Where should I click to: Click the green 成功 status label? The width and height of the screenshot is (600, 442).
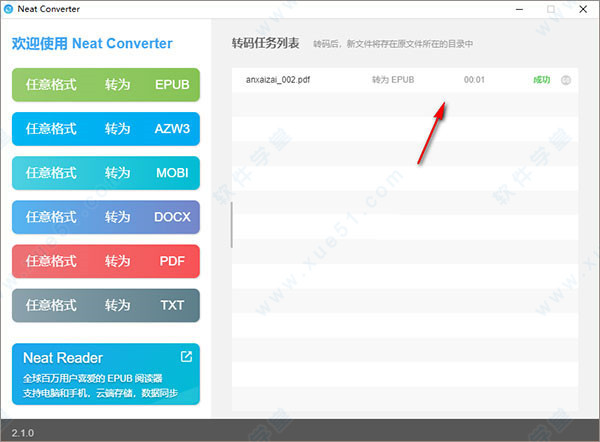(541, 79)
